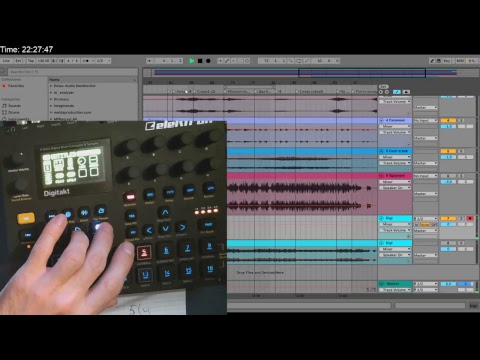Screen dimensions: 480x360
Task: Open the Master track upper 1/2 dropdown
Action: click(x=426, y=284)
